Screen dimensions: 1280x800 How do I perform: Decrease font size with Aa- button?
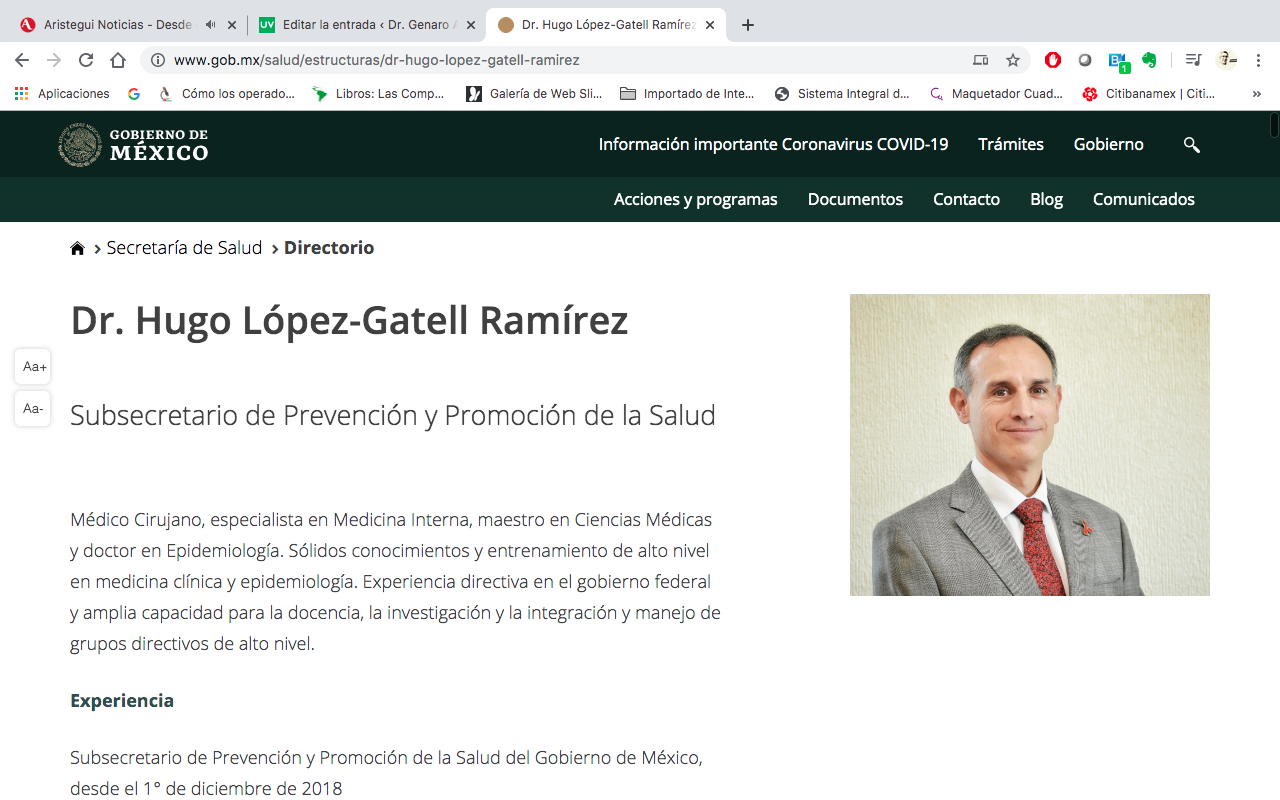point(34,409)
